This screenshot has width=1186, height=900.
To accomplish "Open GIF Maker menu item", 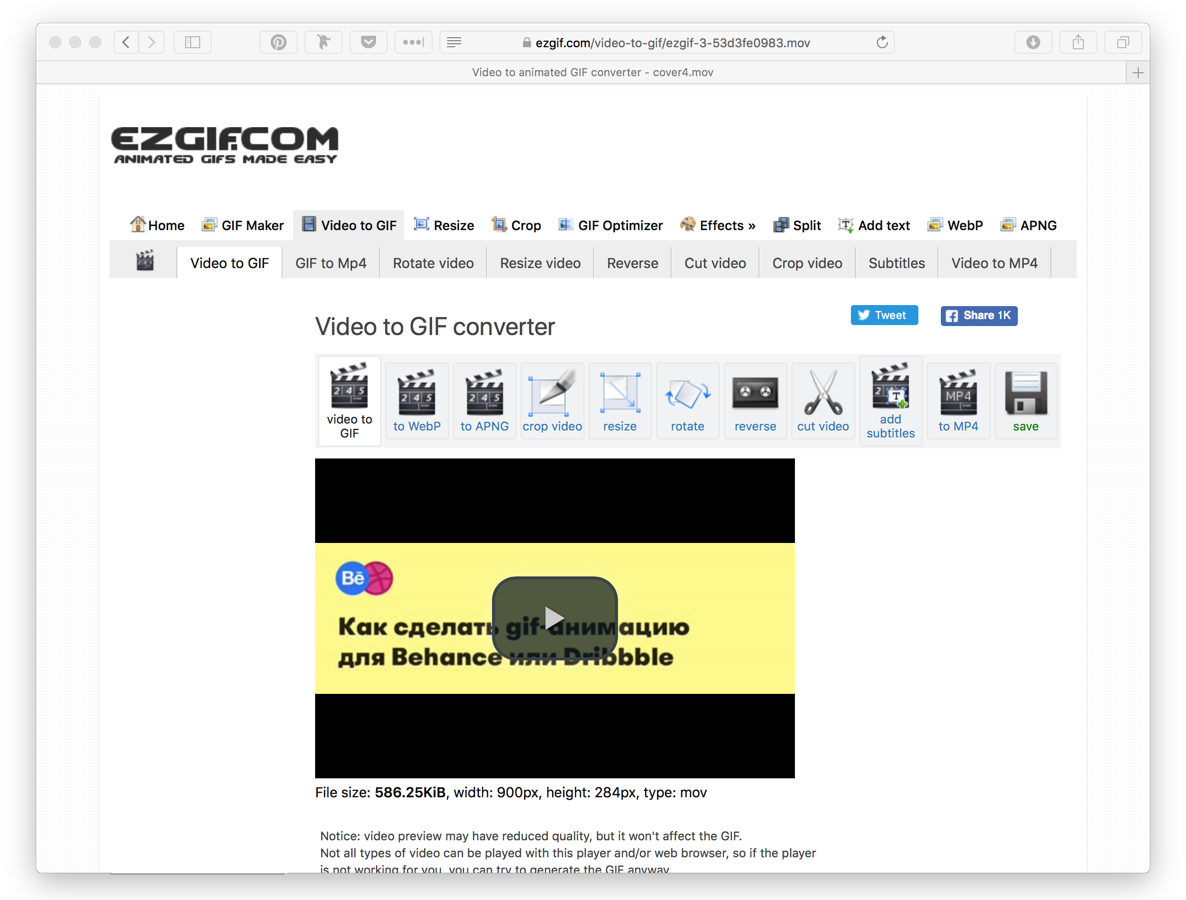I will (243, 225).
